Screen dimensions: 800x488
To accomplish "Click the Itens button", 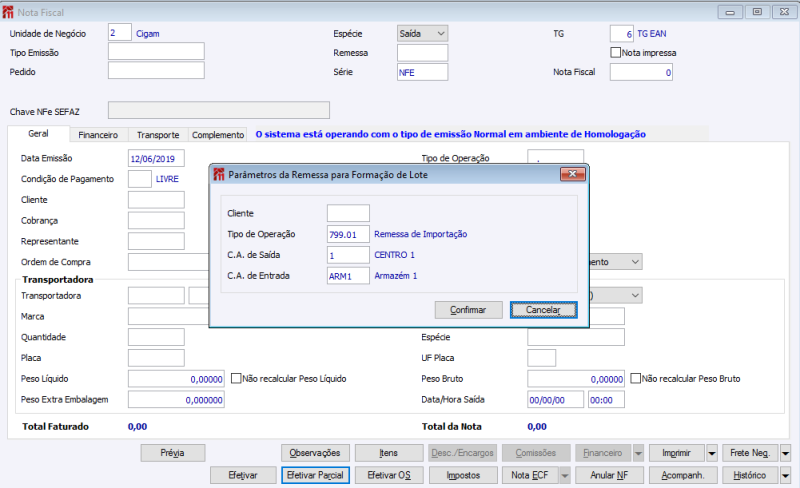I will click(x=389, y=453).
